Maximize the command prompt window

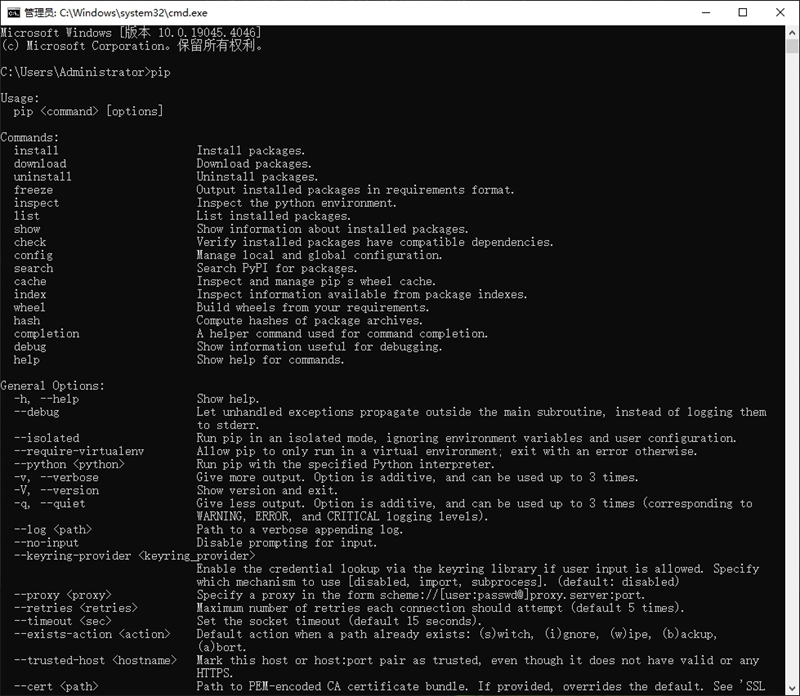[743, 13]
